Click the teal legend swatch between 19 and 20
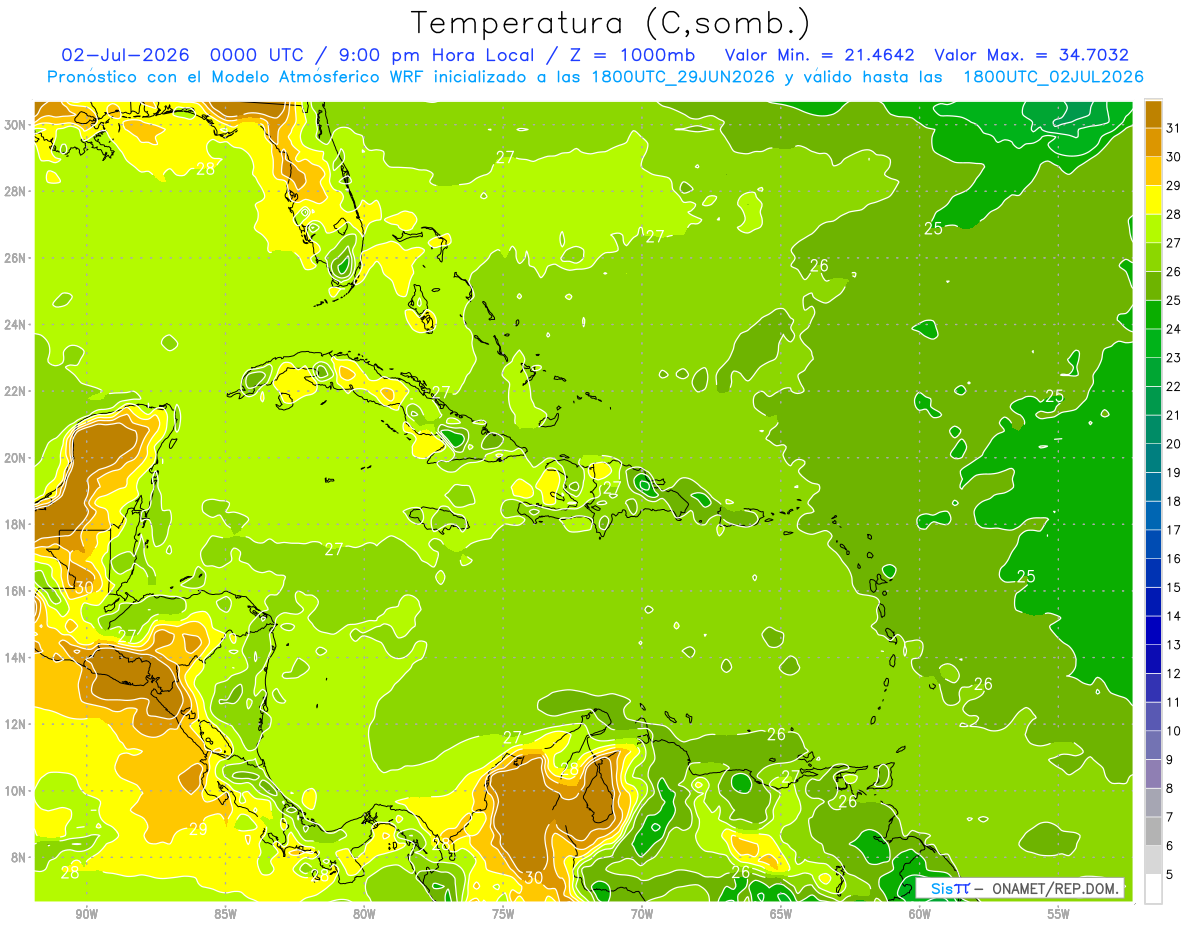 point(1153,458)
